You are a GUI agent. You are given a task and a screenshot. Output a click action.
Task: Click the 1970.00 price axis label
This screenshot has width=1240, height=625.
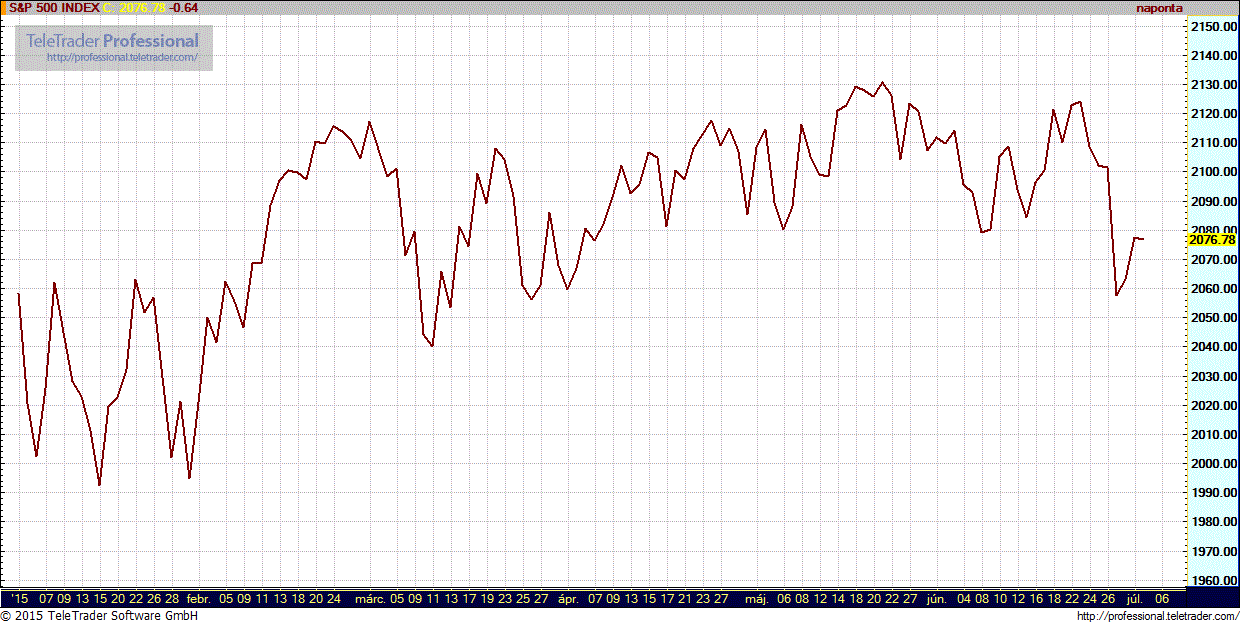pyautogui.click(x=1214, y=552)
